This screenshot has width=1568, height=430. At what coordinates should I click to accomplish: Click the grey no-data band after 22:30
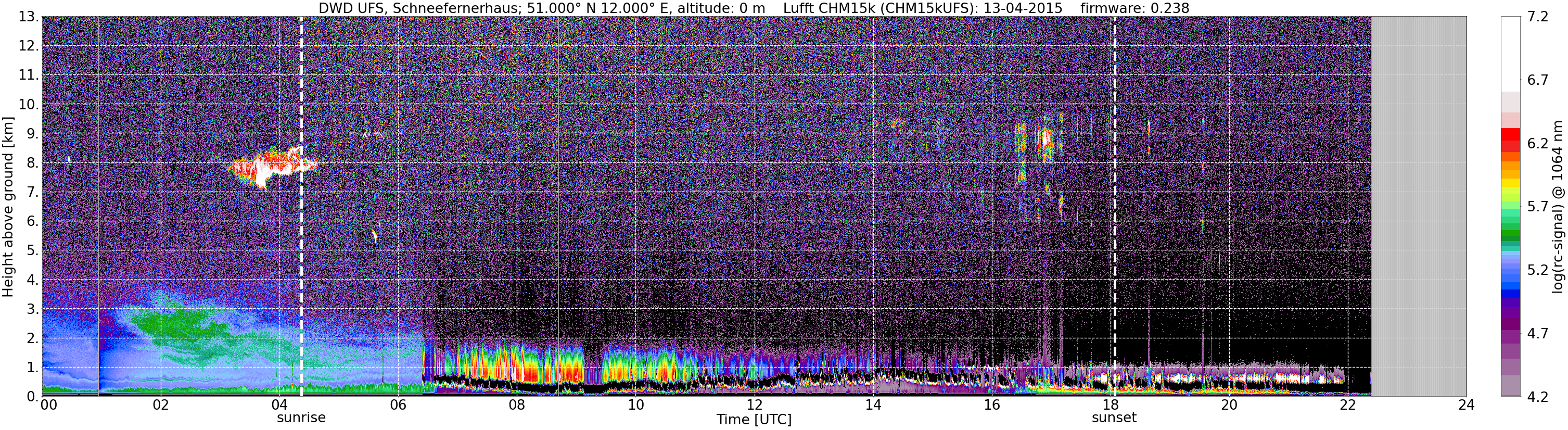tap(1418, 207)
